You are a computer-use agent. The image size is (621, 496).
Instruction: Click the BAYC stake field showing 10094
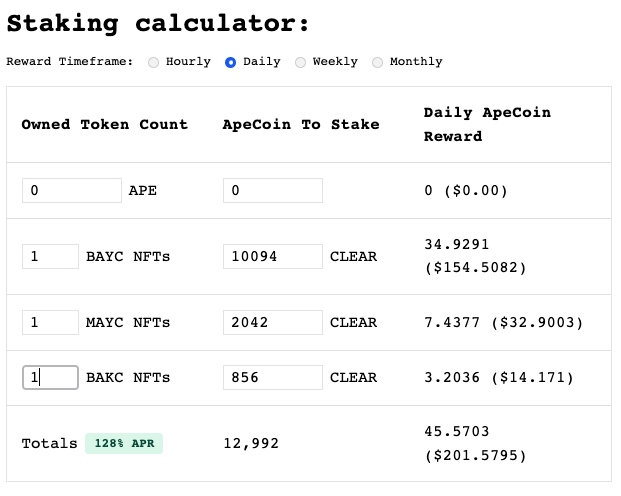[273, 256]
